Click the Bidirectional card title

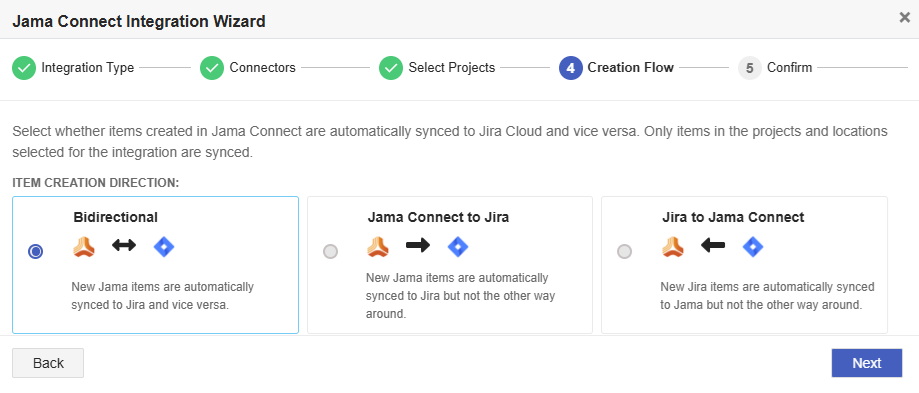[x=115, y=217]
